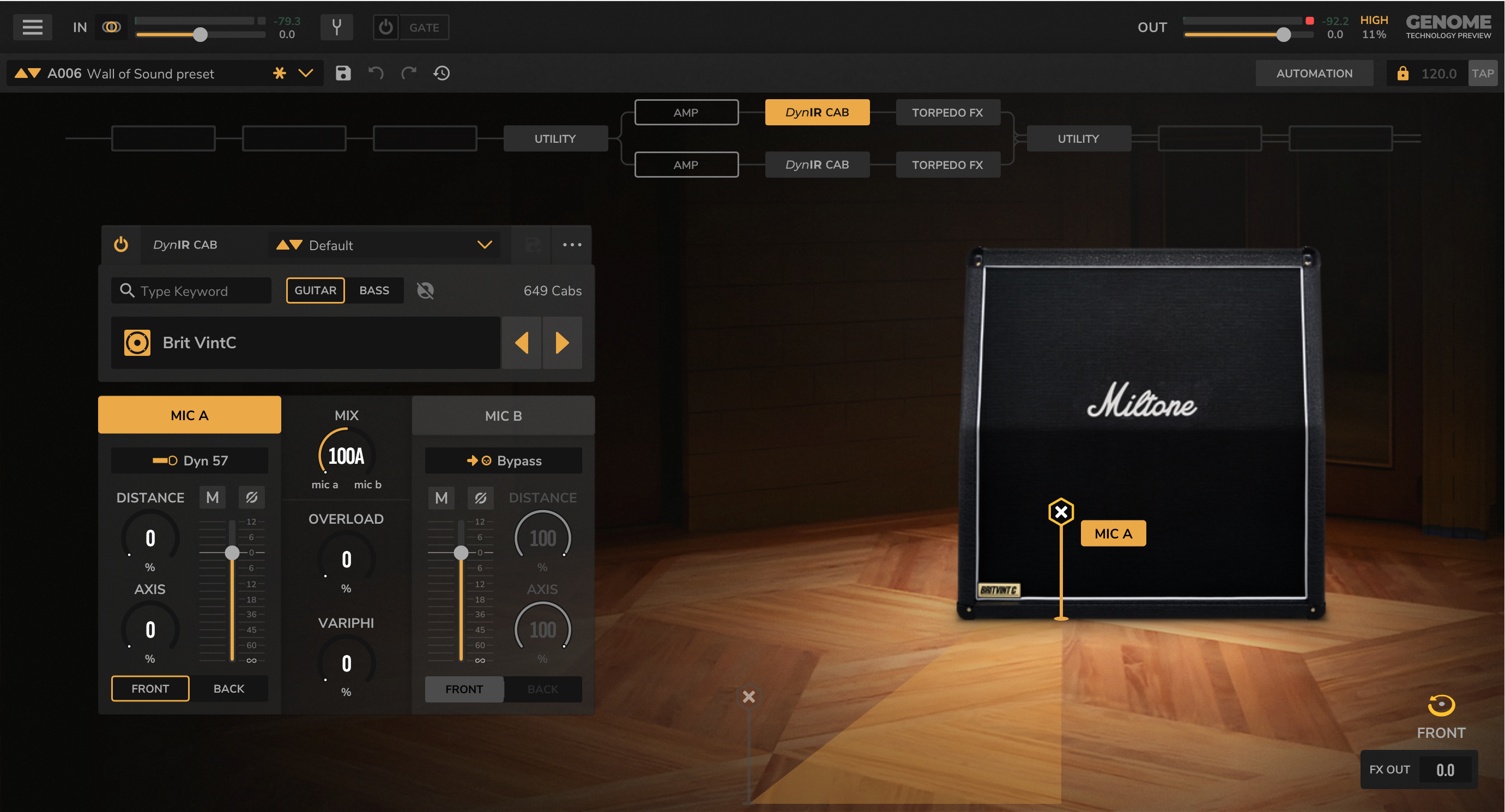The width and height of the screenshot is (1505, 812).
Task: Toggle the tempo lock icon
Action: (x=1403, y=73)
